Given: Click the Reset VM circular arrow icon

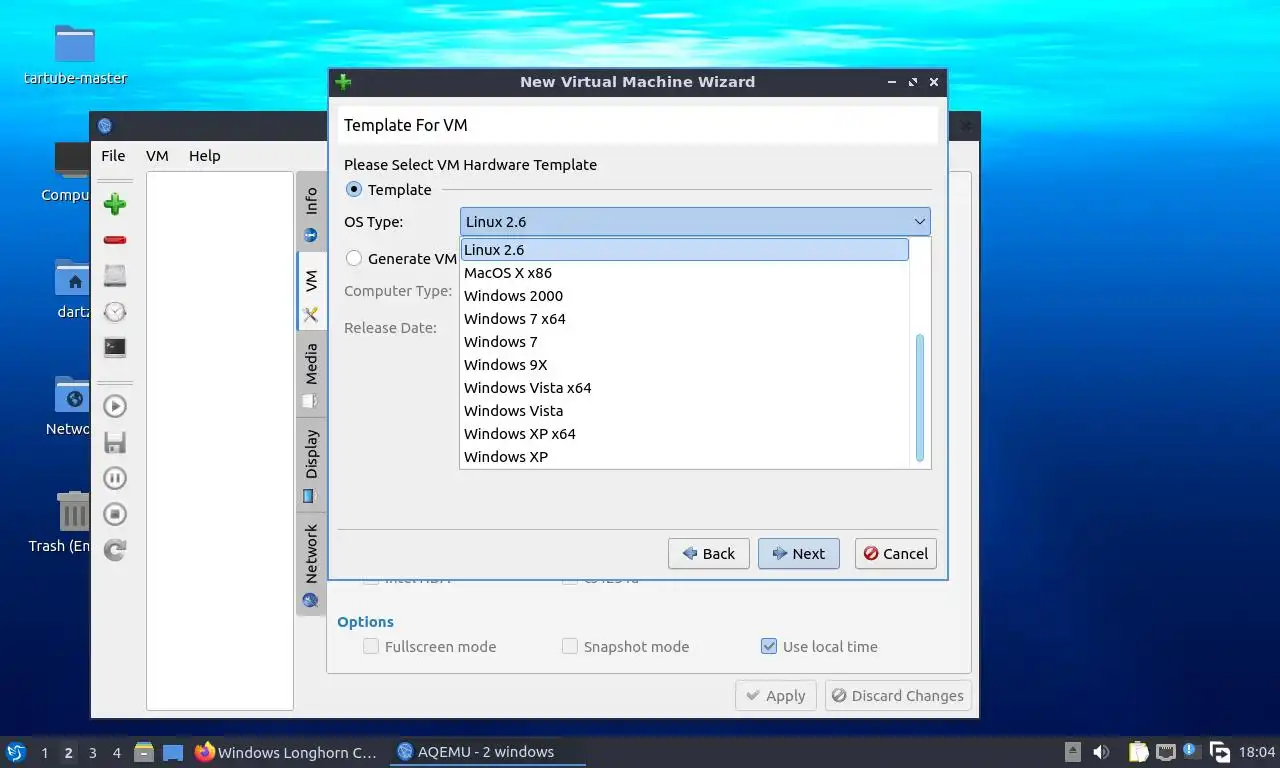Looking at the screenshot, I should tap(115, 549).
